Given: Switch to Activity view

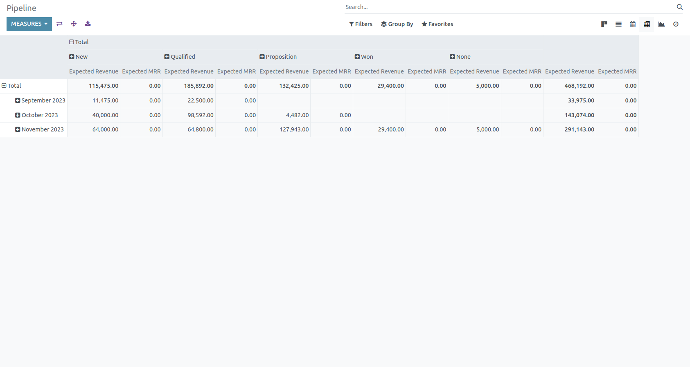Looking at the screenshot, I should tap(676, 24).
